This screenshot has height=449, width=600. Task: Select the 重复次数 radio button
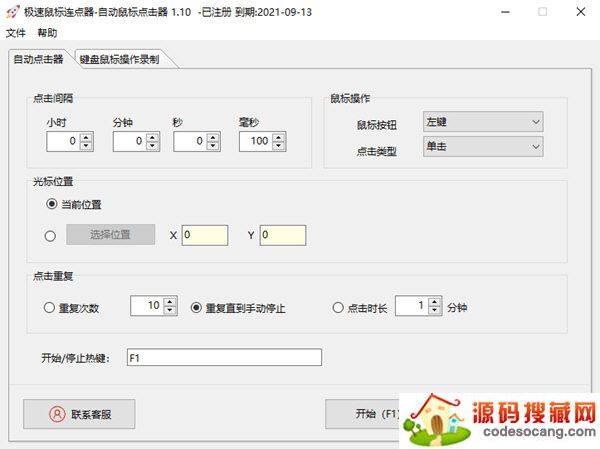(49, 307)
